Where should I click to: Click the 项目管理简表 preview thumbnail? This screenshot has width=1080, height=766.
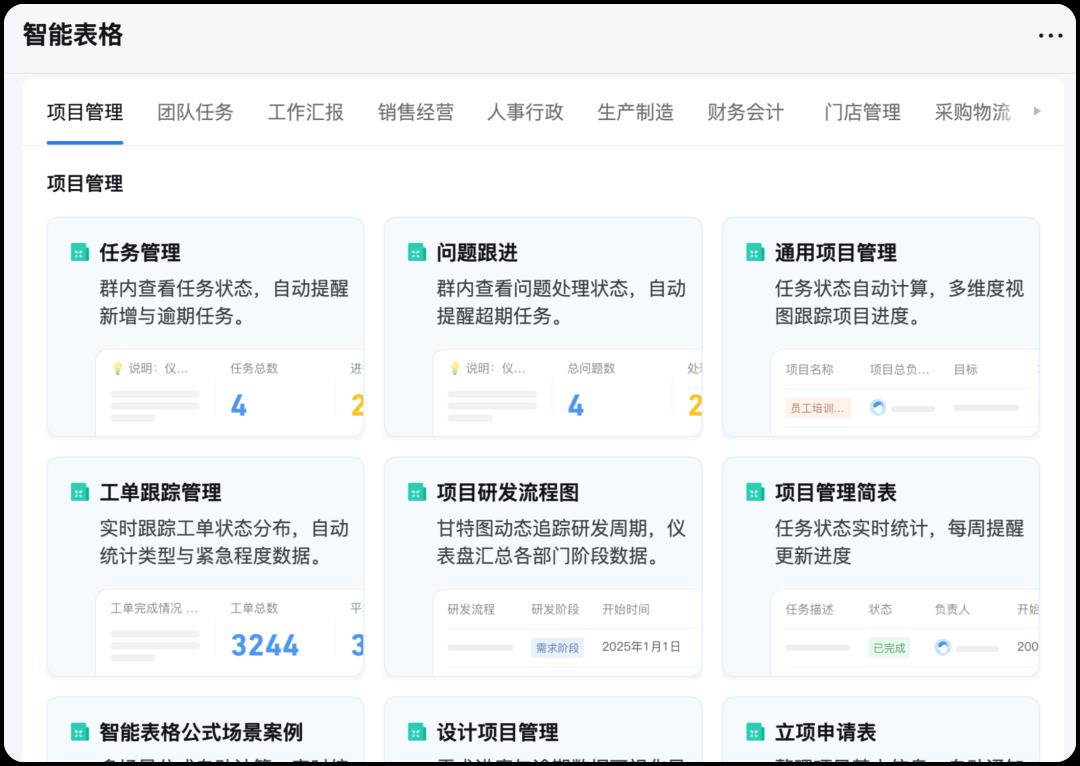point(905,632)
